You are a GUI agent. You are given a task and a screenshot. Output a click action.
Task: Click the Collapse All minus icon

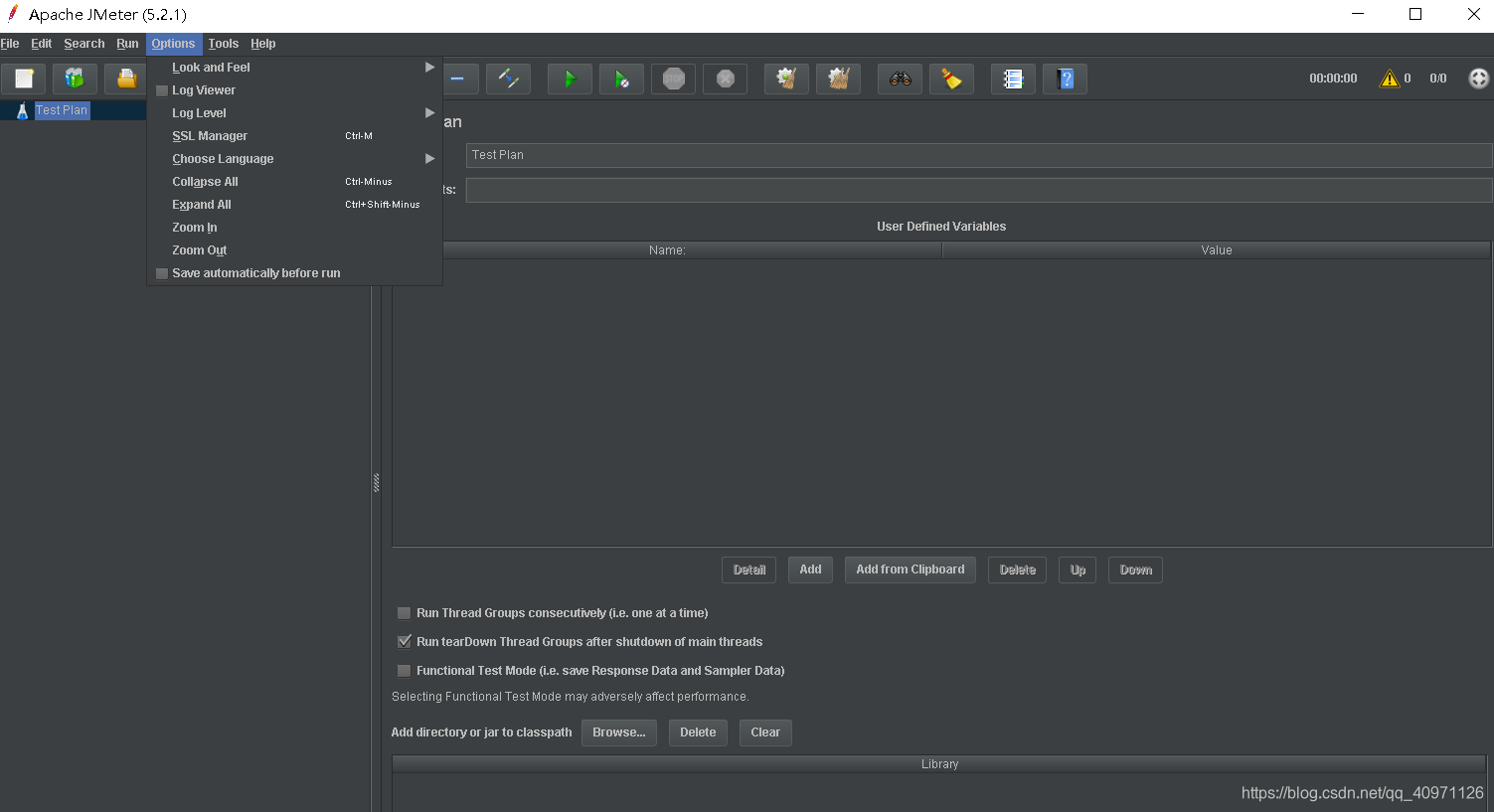[457, 79]
